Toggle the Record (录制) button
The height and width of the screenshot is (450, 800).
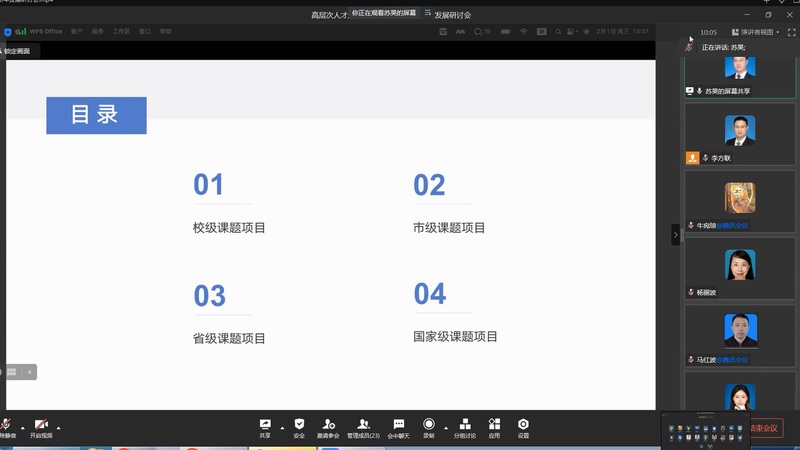(429, 425)
